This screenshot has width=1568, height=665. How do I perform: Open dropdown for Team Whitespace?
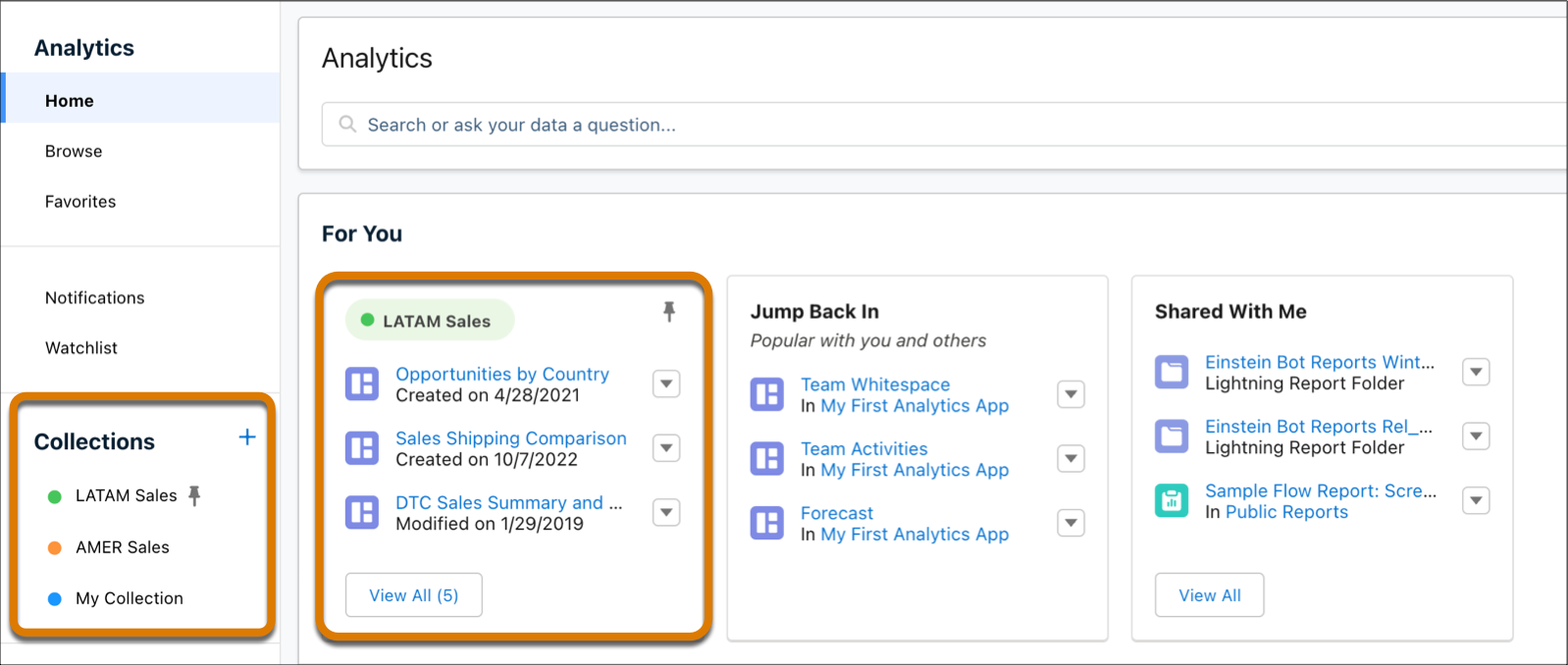[x=1071, y=394]
